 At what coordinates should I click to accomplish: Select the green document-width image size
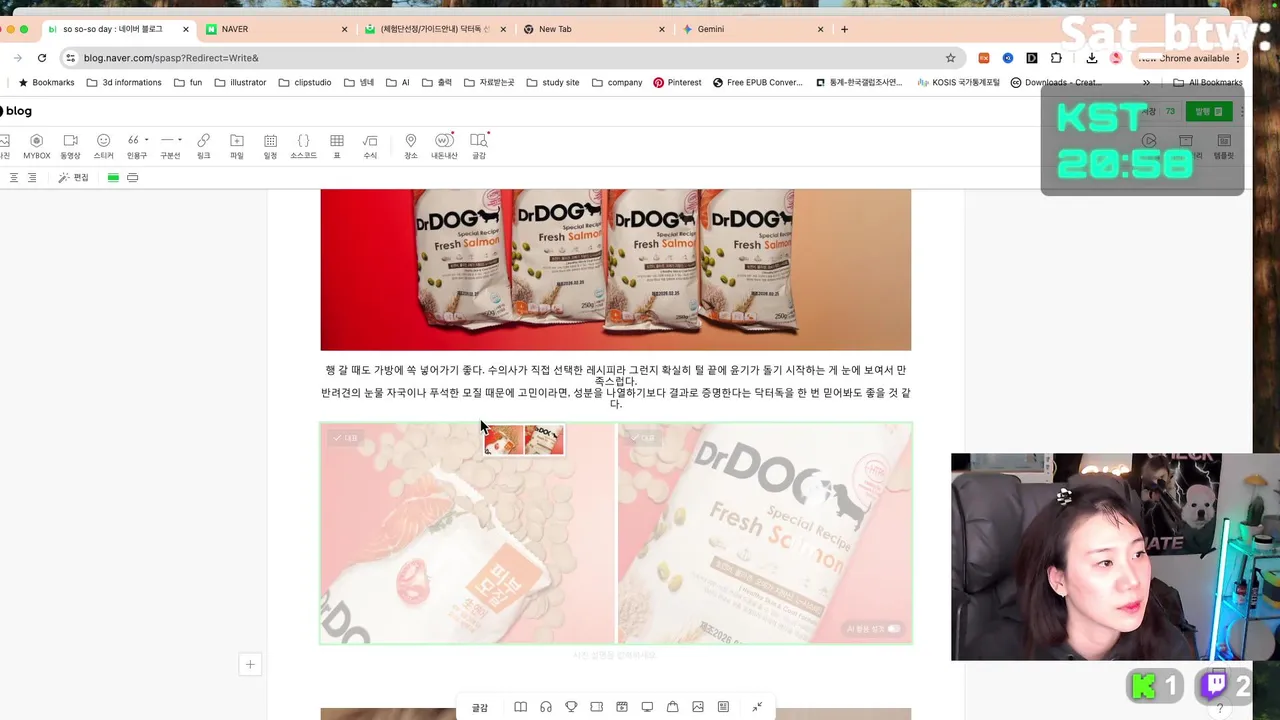(113, 177)
